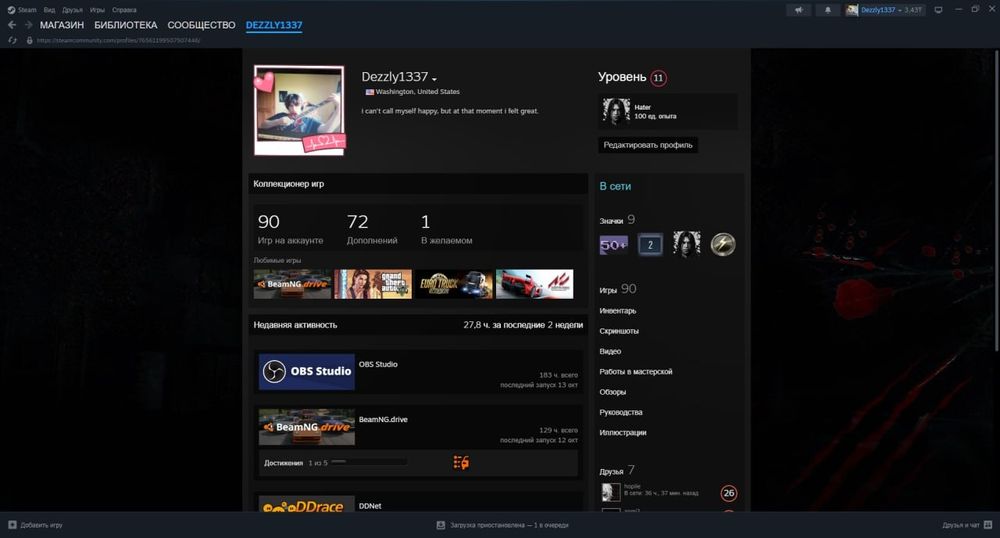Open the Вид menu
The height and width of the screenshot is (538, 1000).
pyautogui.click(x=49, y=10)
